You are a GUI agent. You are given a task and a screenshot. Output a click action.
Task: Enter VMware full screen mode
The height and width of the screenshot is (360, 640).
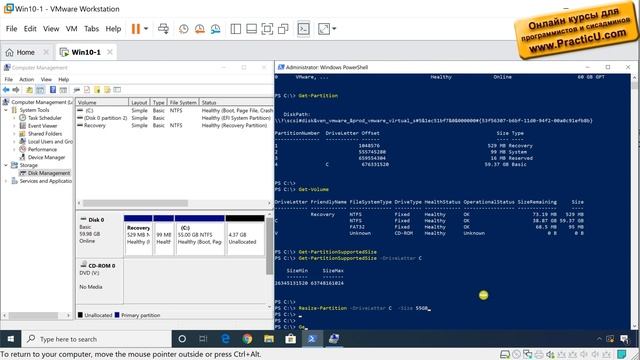[267, 29]
